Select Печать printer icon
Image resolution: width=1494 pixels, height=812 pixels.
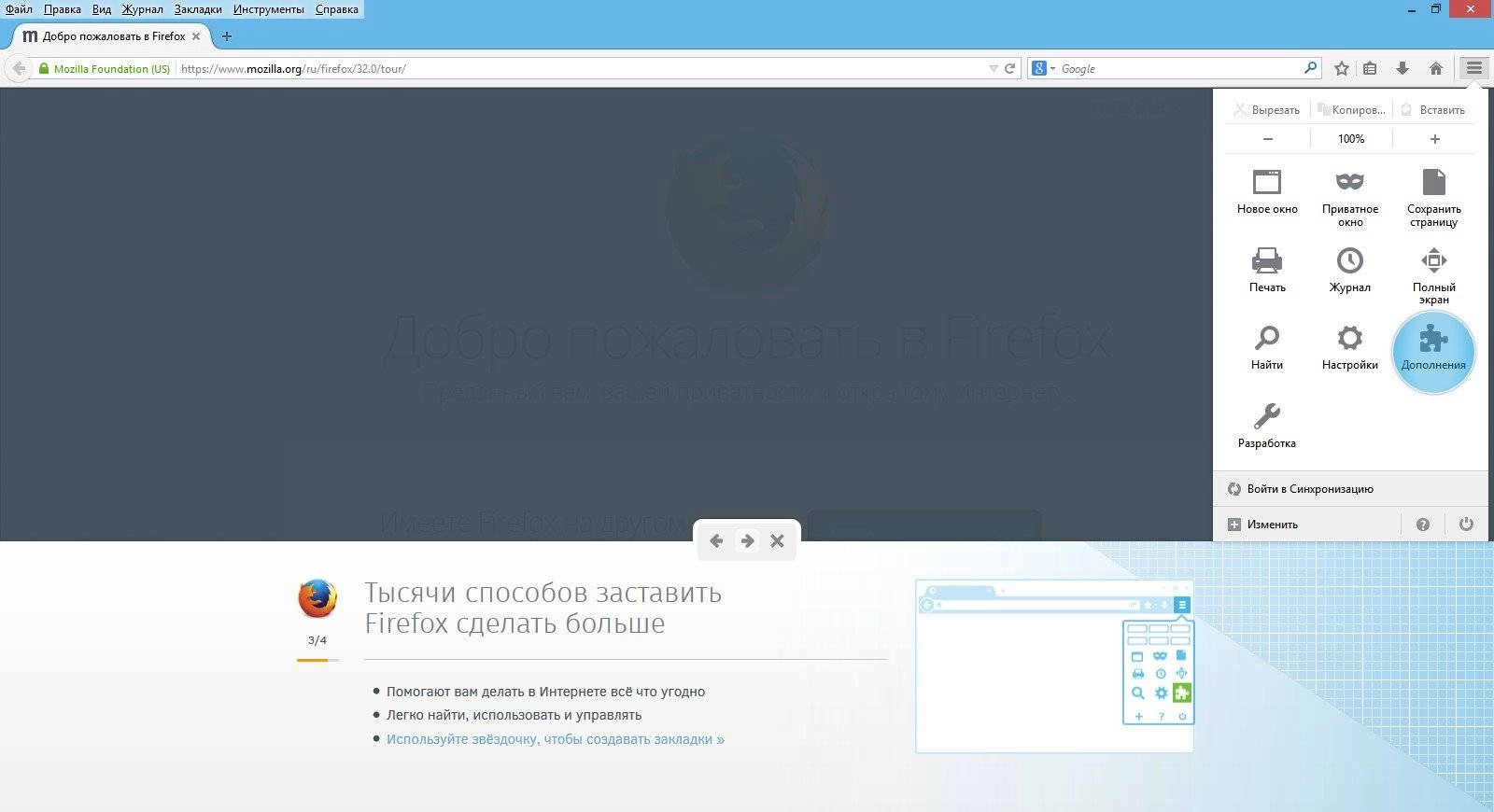tap(1267, 270)
